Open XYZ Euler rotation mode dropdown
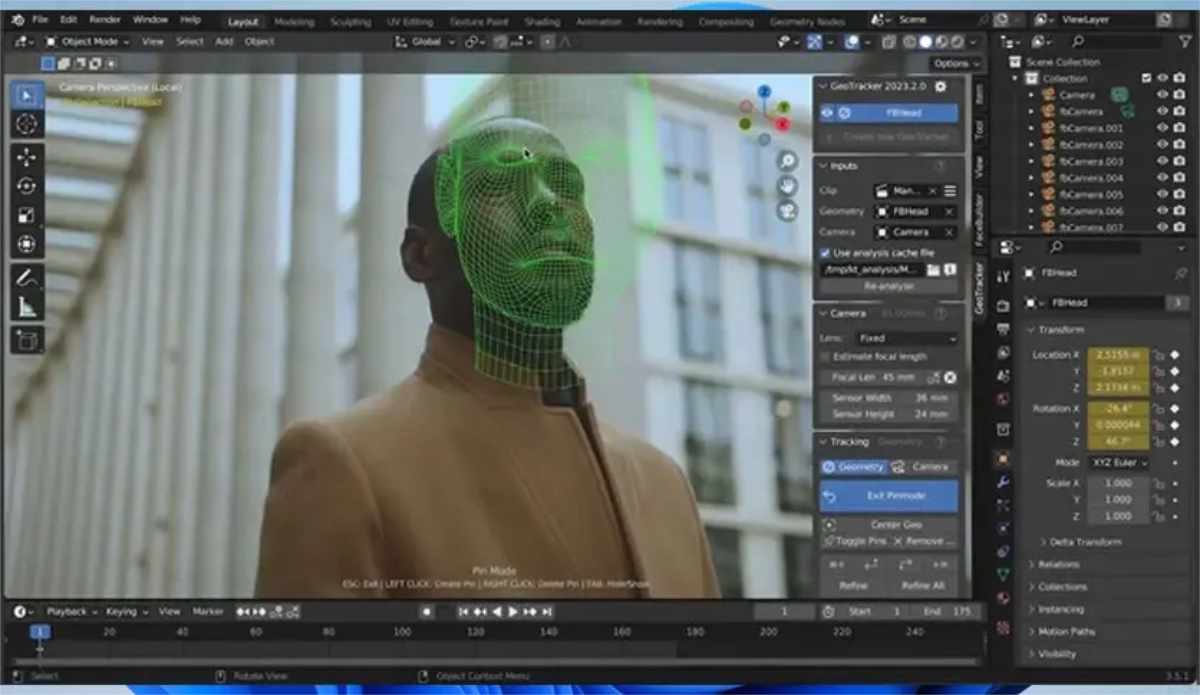Screen dimensions: 1200x695 coord(1116,463)
